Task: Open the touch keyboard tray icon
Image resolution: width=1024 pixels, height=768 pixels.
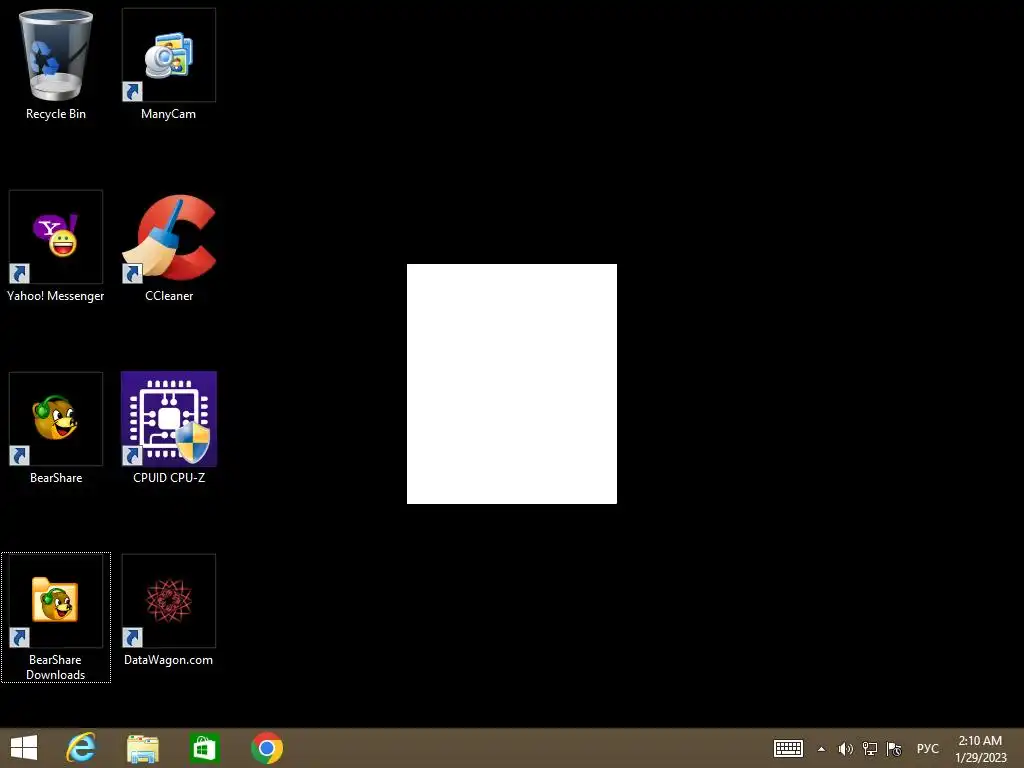Action: (788, 748)
